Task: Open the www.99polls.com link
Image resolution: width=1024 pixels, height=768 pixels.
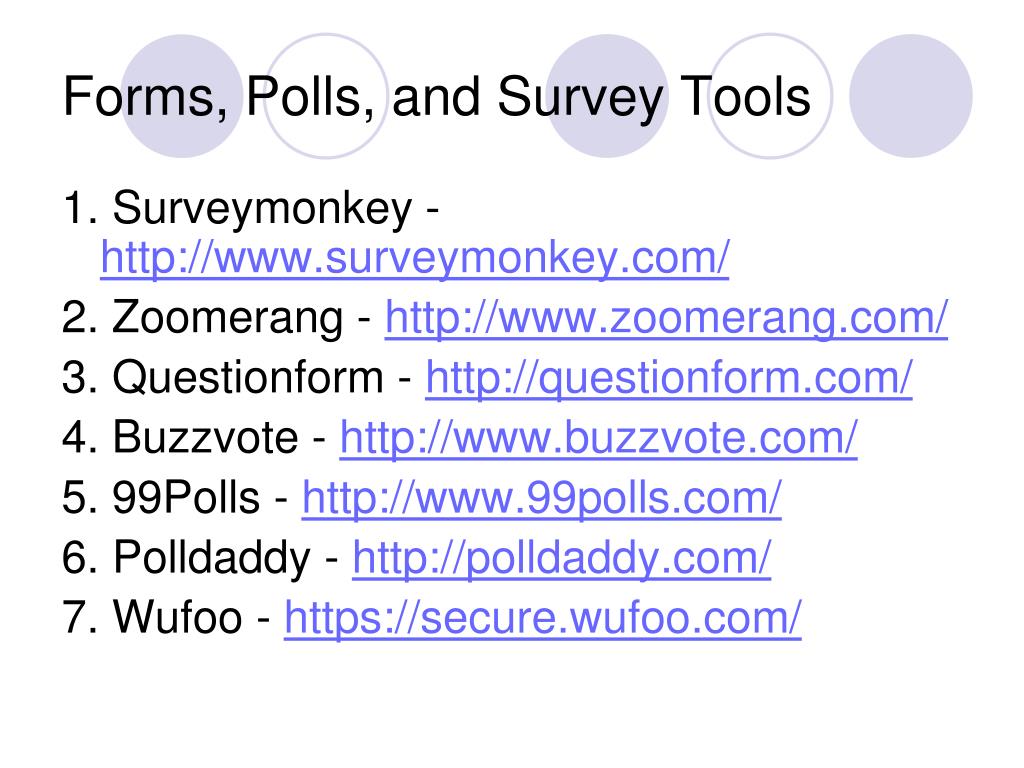Action: tap(541, 498)
